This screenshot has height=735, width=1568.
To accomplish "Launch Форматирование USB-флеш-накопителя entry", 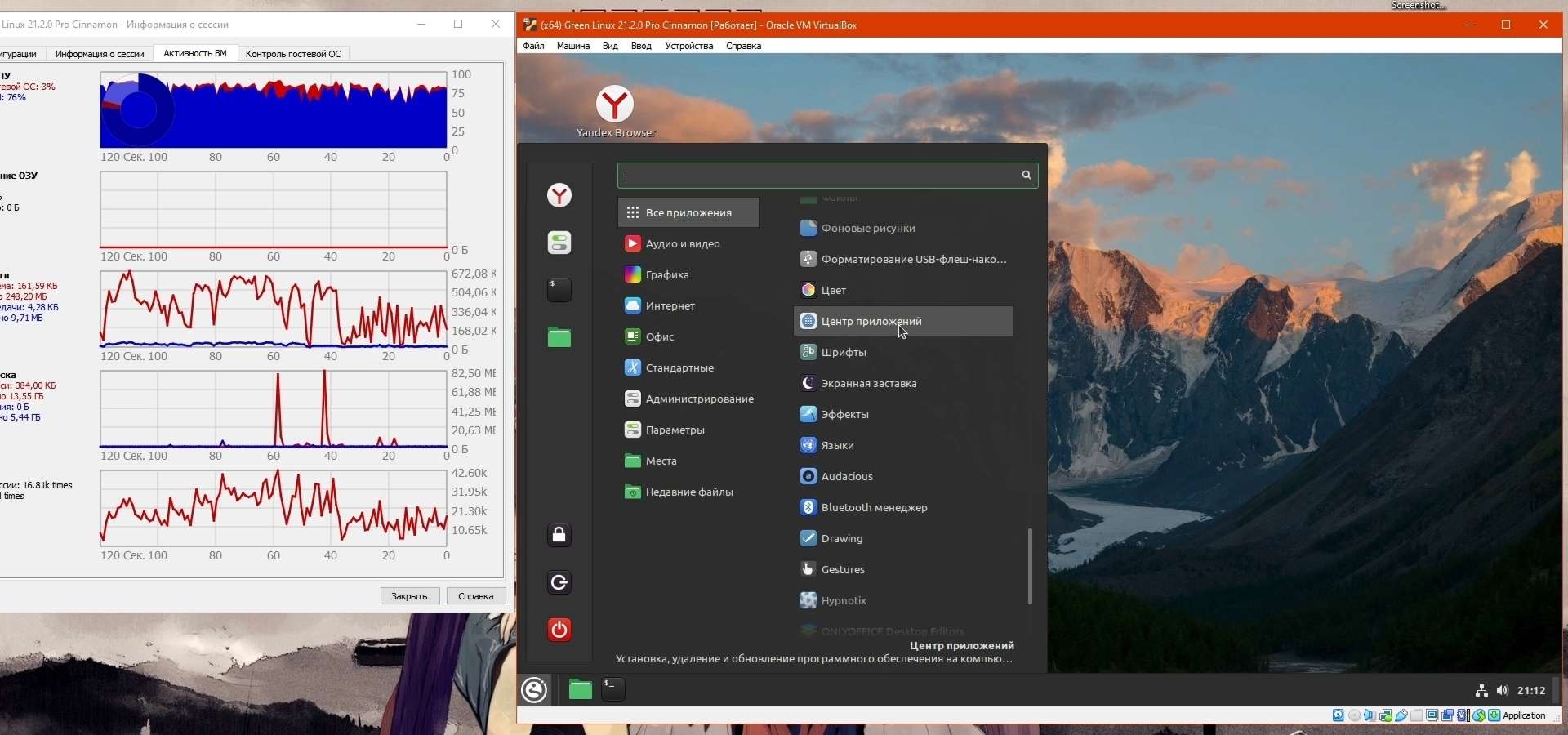I will 903,259.
